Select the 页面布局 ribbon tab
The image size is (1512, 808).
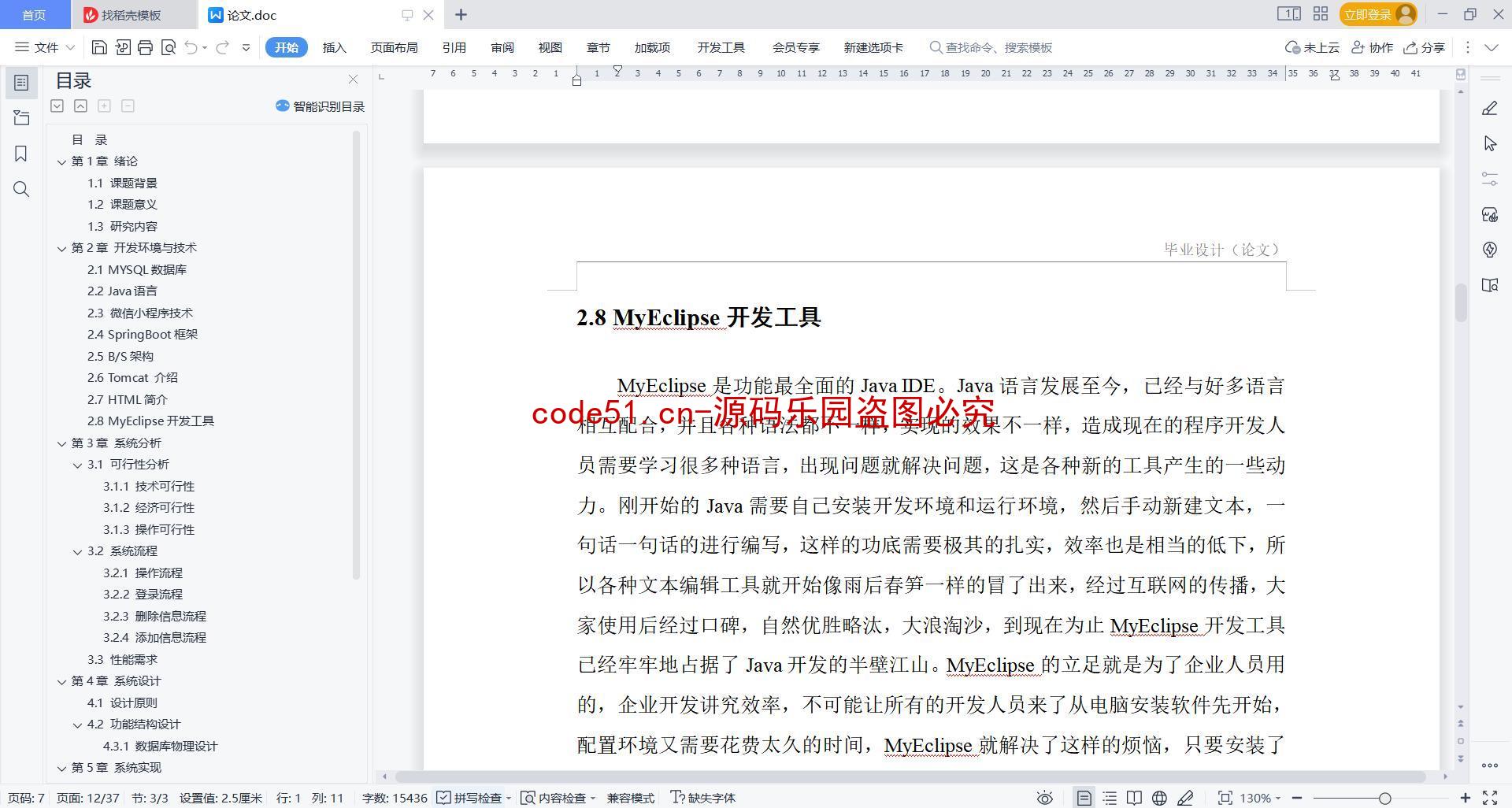(394, 47)
